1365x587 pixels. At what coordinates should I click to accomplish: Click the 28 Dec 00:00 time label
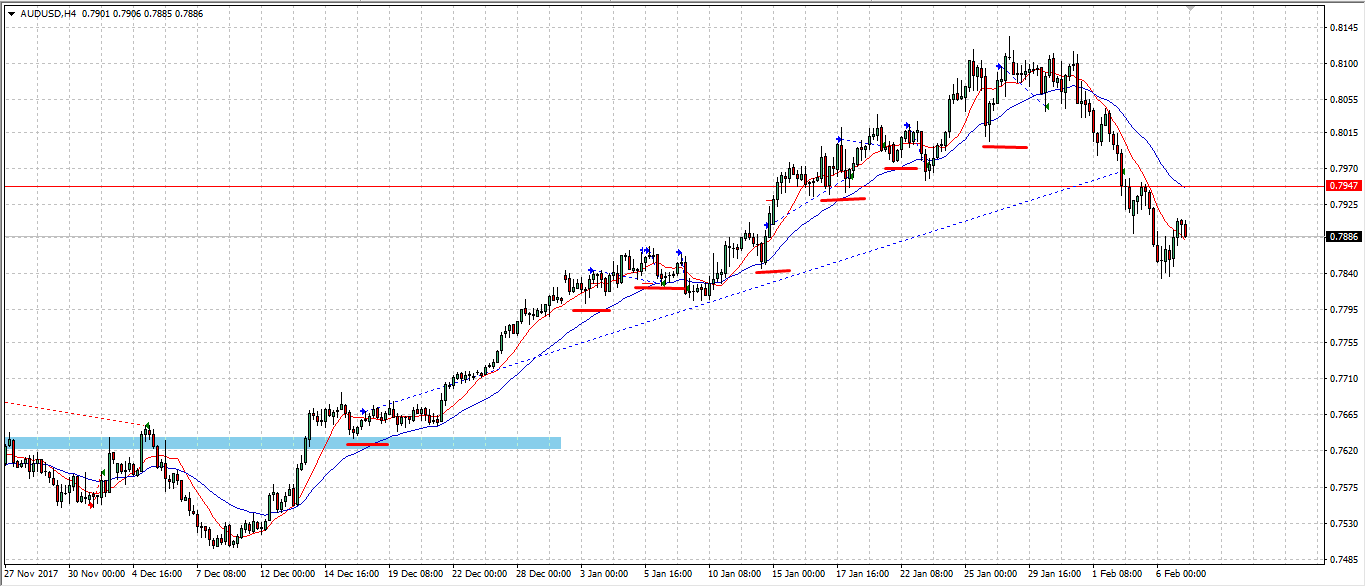tap(545, 574)
